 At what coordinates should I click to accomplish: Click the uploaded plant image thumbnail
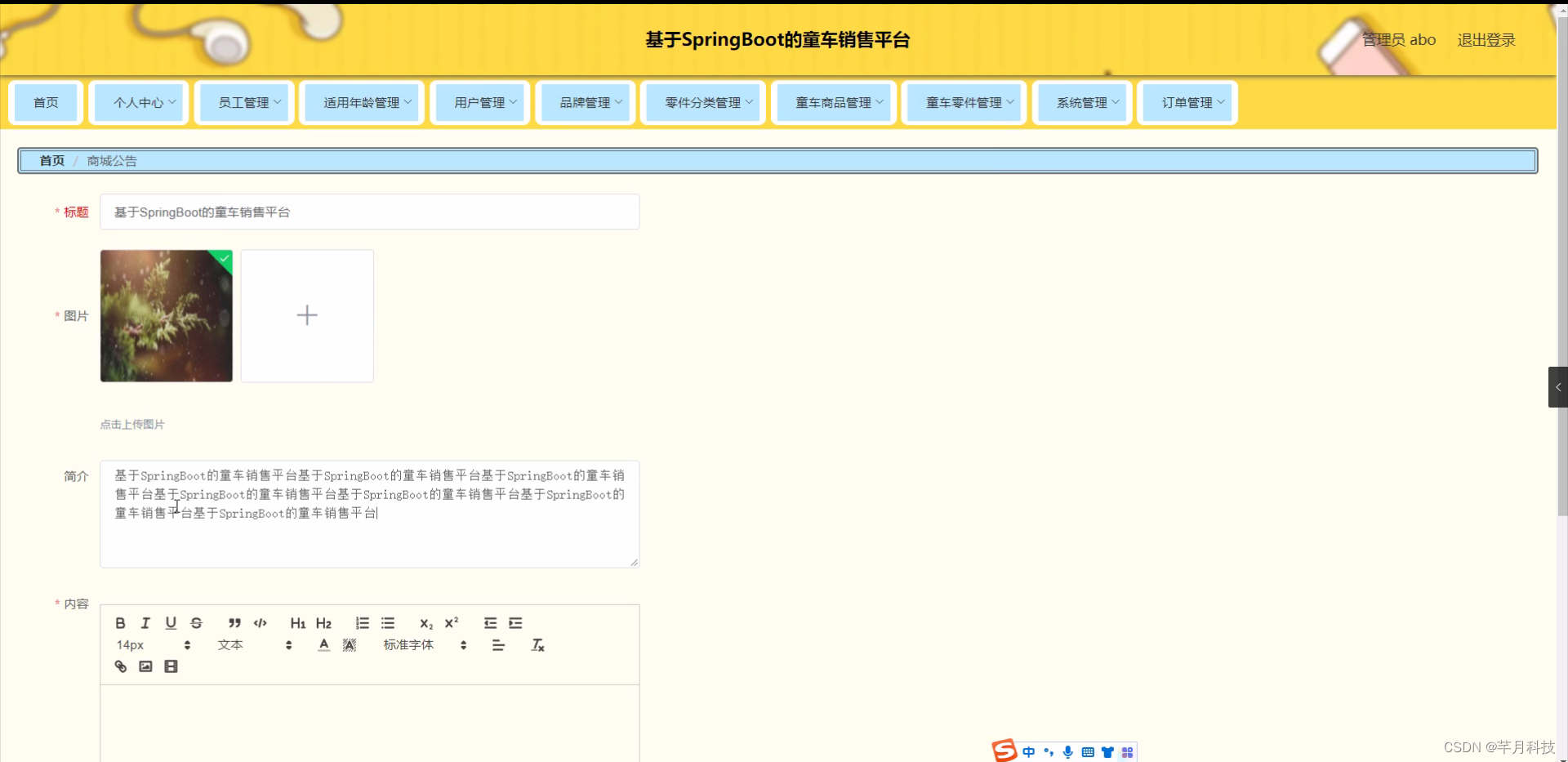167,316
